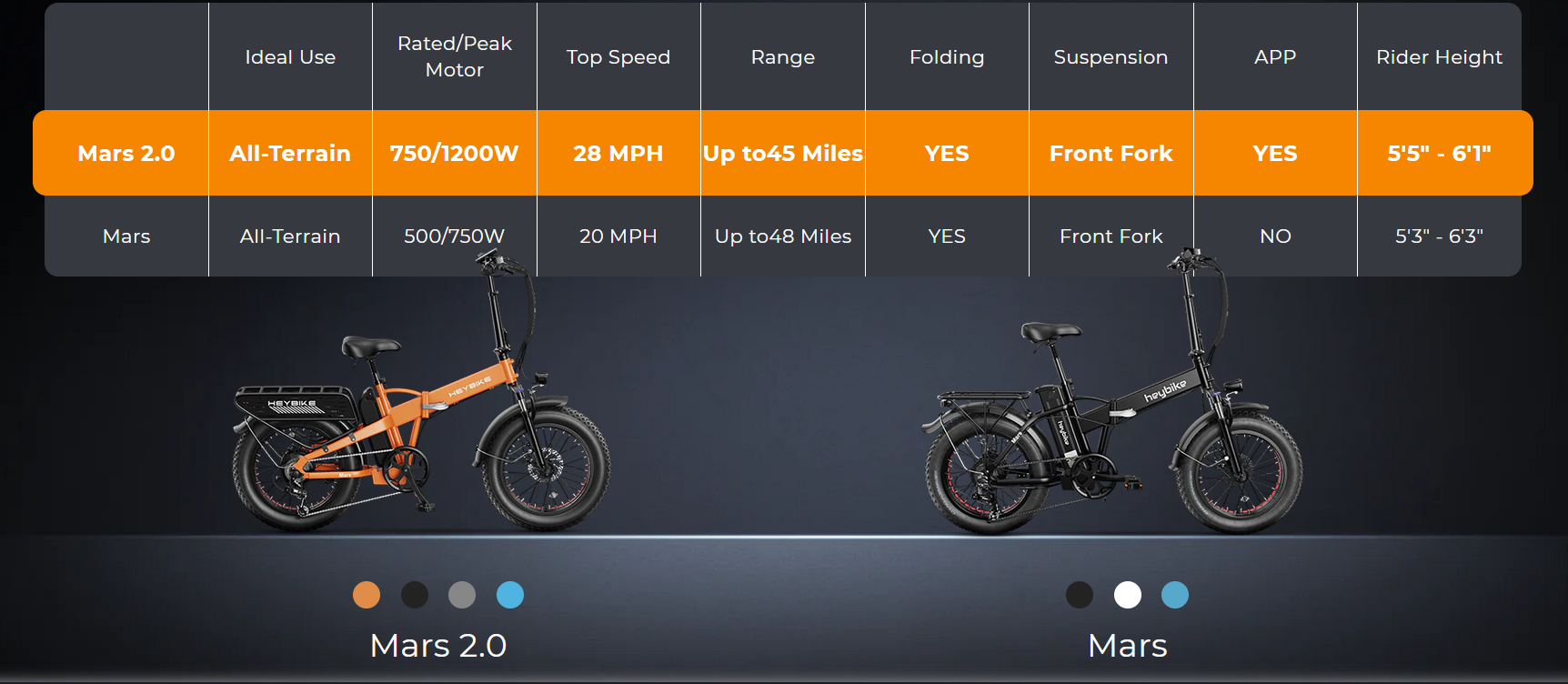Image resolution: width=1568 pixels, height=684 pixels.
Task: Select the blue color for Mars 2.0
Action: tap(510, 595)
